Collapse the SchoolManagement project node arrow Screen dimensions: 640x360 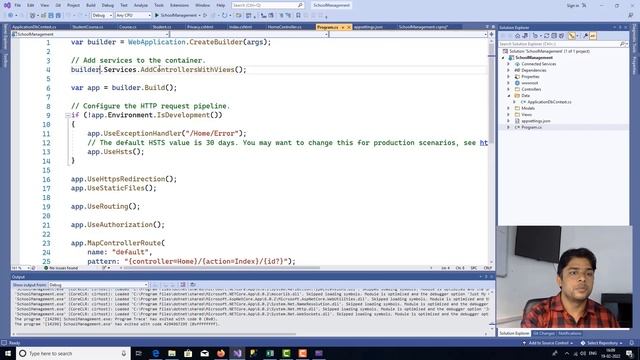pos(503,58)
